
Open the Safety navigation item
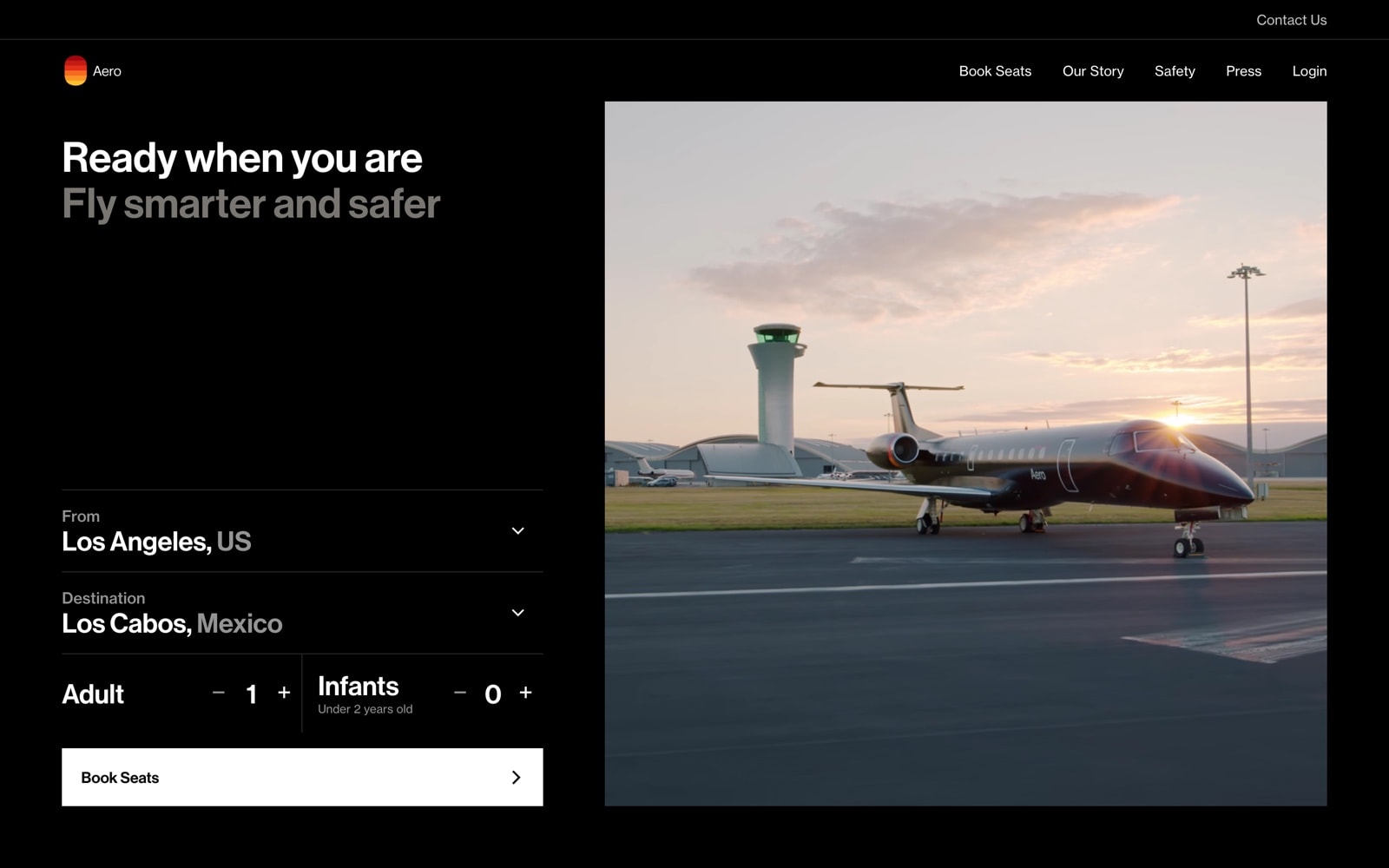[1175, 71]
